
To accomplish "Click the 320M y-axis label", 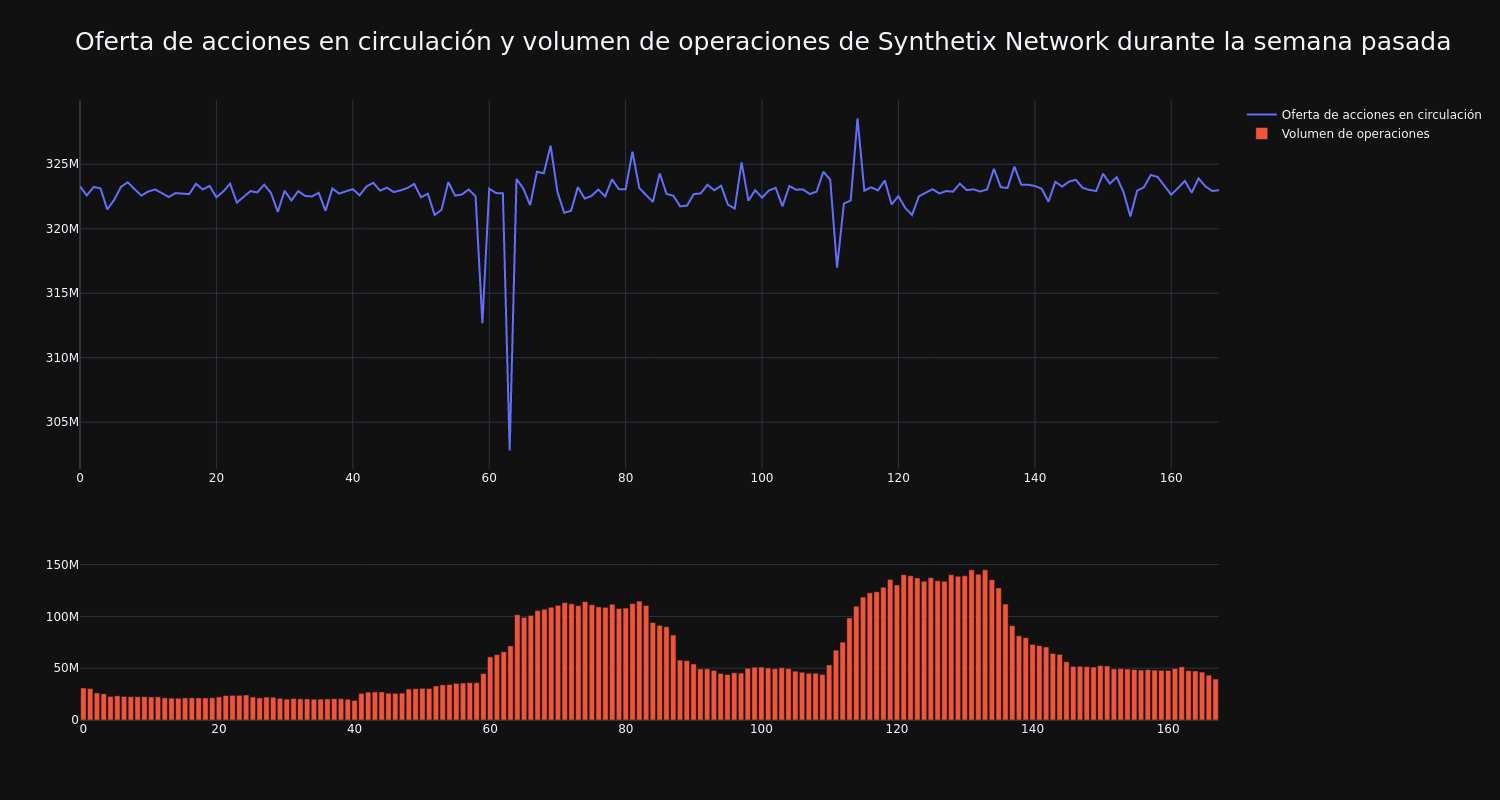I will pyautogui.click(x=62, y=229).
